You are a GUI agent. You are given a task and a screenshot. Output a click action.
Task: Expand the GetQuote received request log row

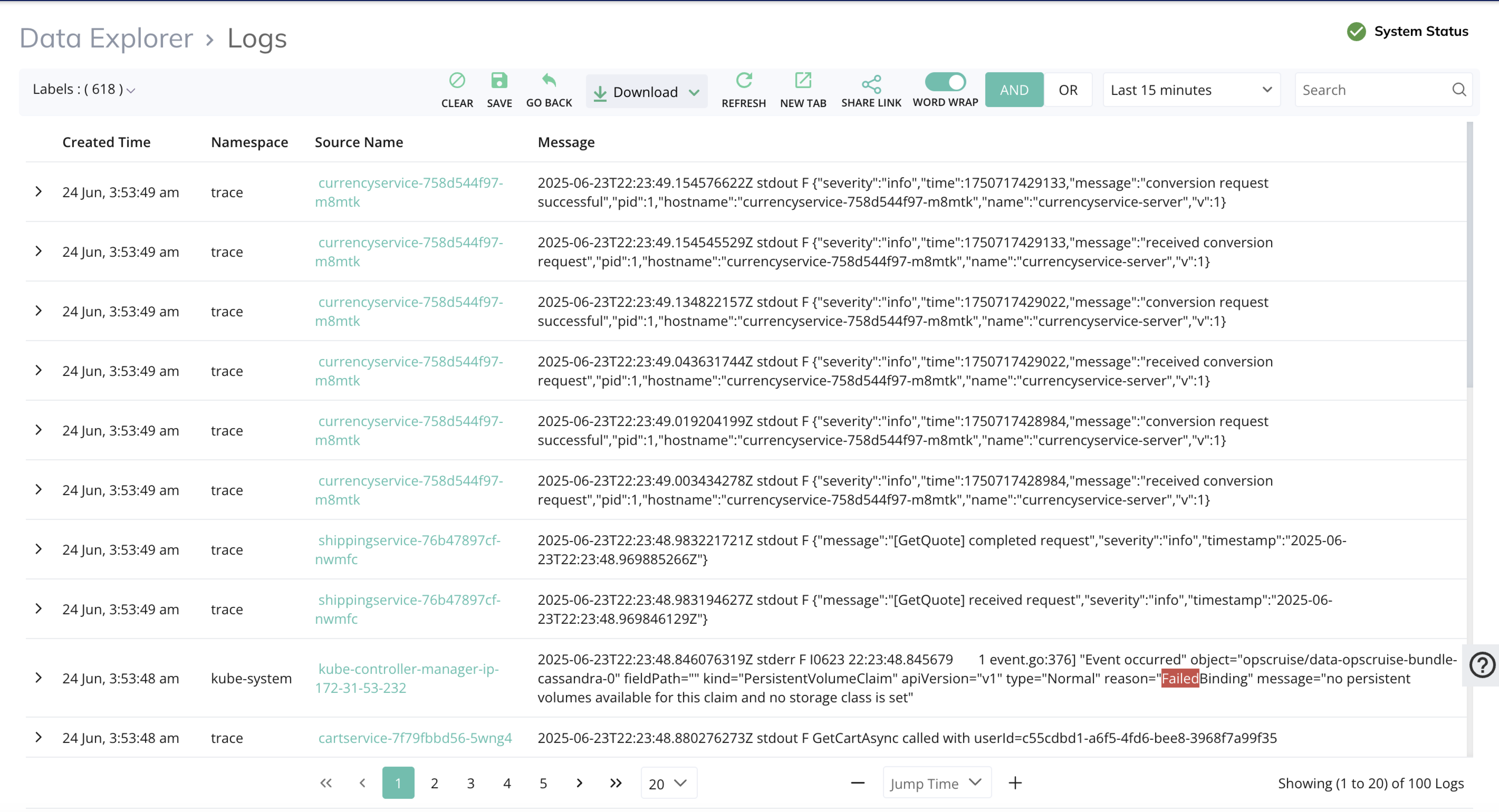pyautogui.click(x=39, y=608)
